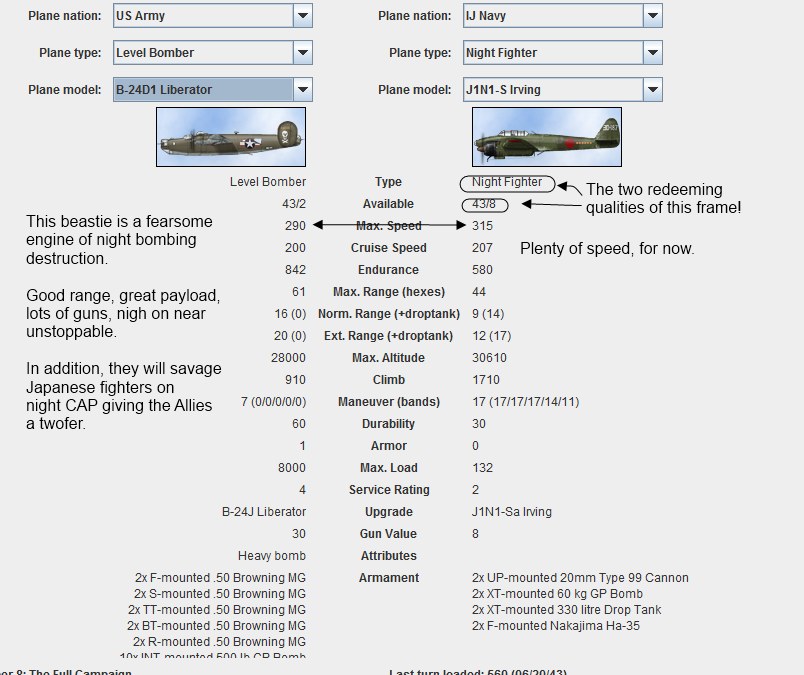Click the 2x S-mounted .50 Browning MG entry
This screenshot has height=675, width=804.
pos(219,594)
